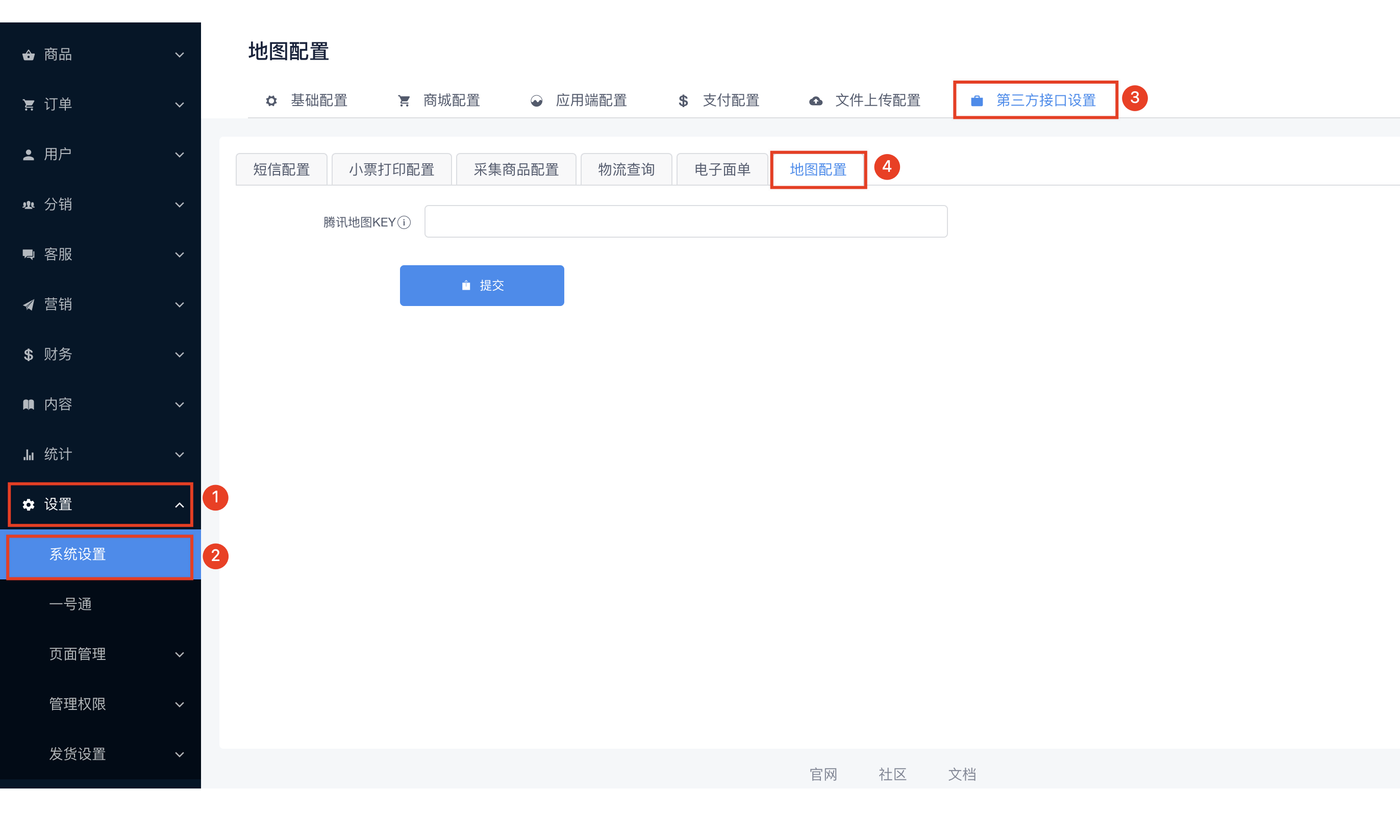The image size is (1400, 840).
Task: Click the cart icon on 商城配置 tab
Action: [404, 101]
